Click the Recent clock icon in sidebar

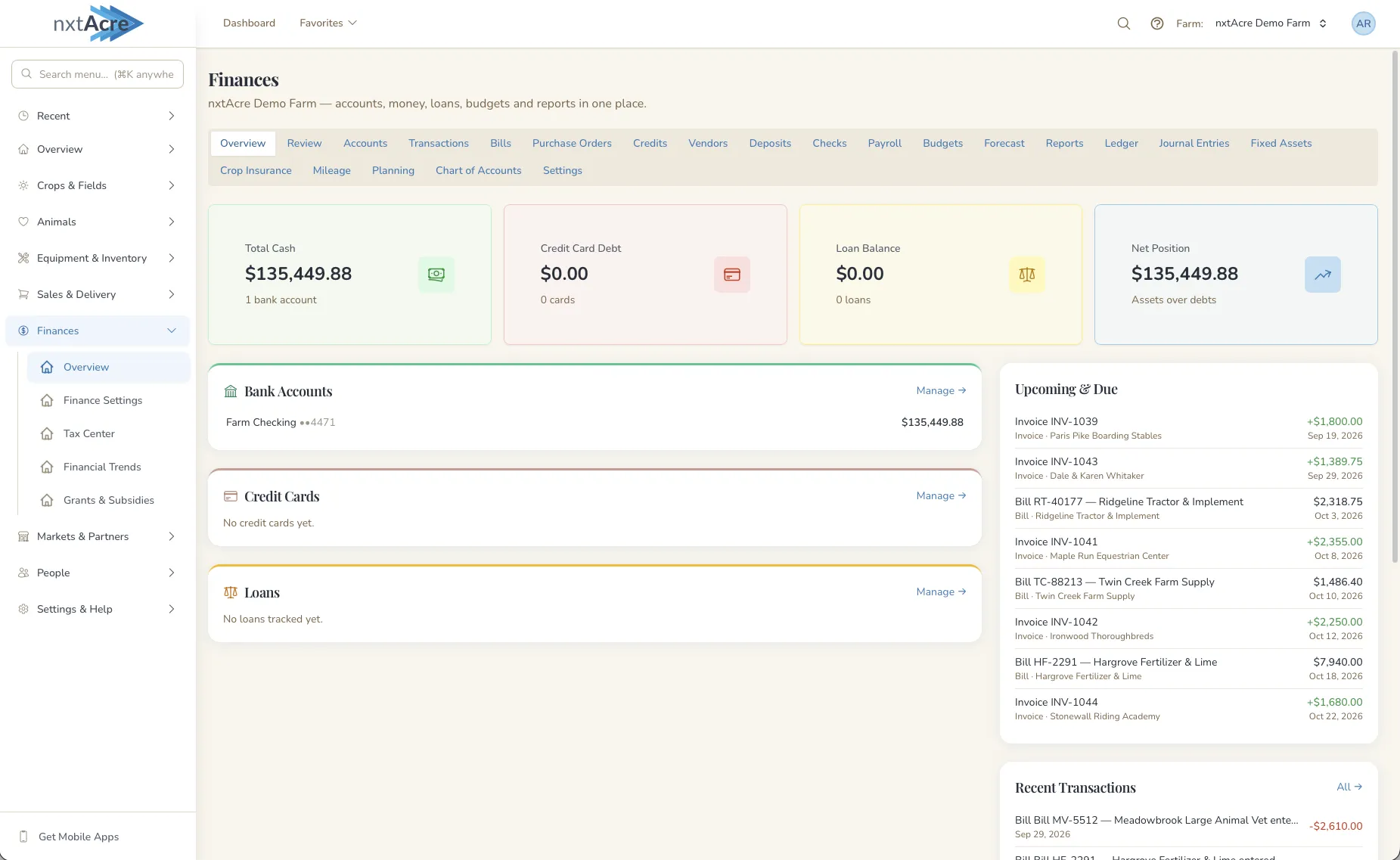(23, 116)
